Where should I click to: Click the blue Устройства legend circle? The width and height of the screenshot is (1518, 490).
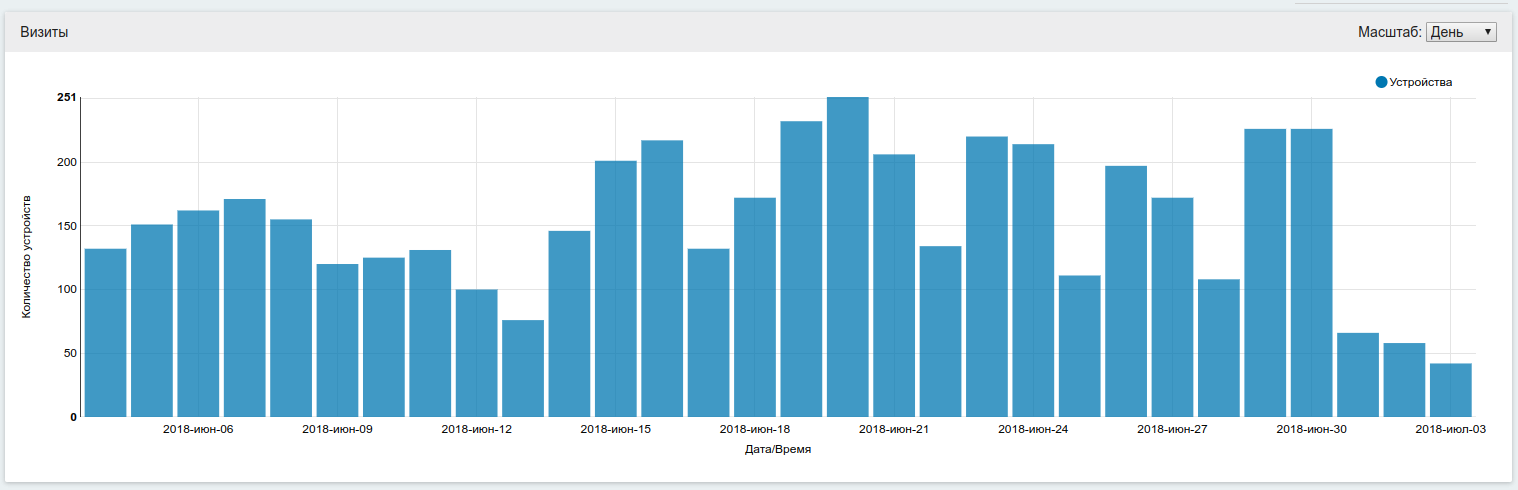tap(1382, 82)
